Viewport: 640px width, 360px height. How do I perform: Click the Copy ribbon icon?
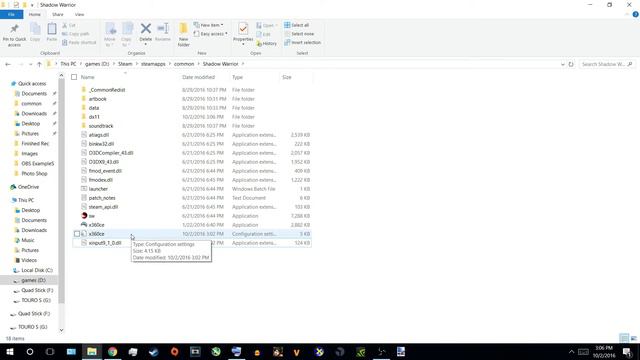[x=35, y=32]
